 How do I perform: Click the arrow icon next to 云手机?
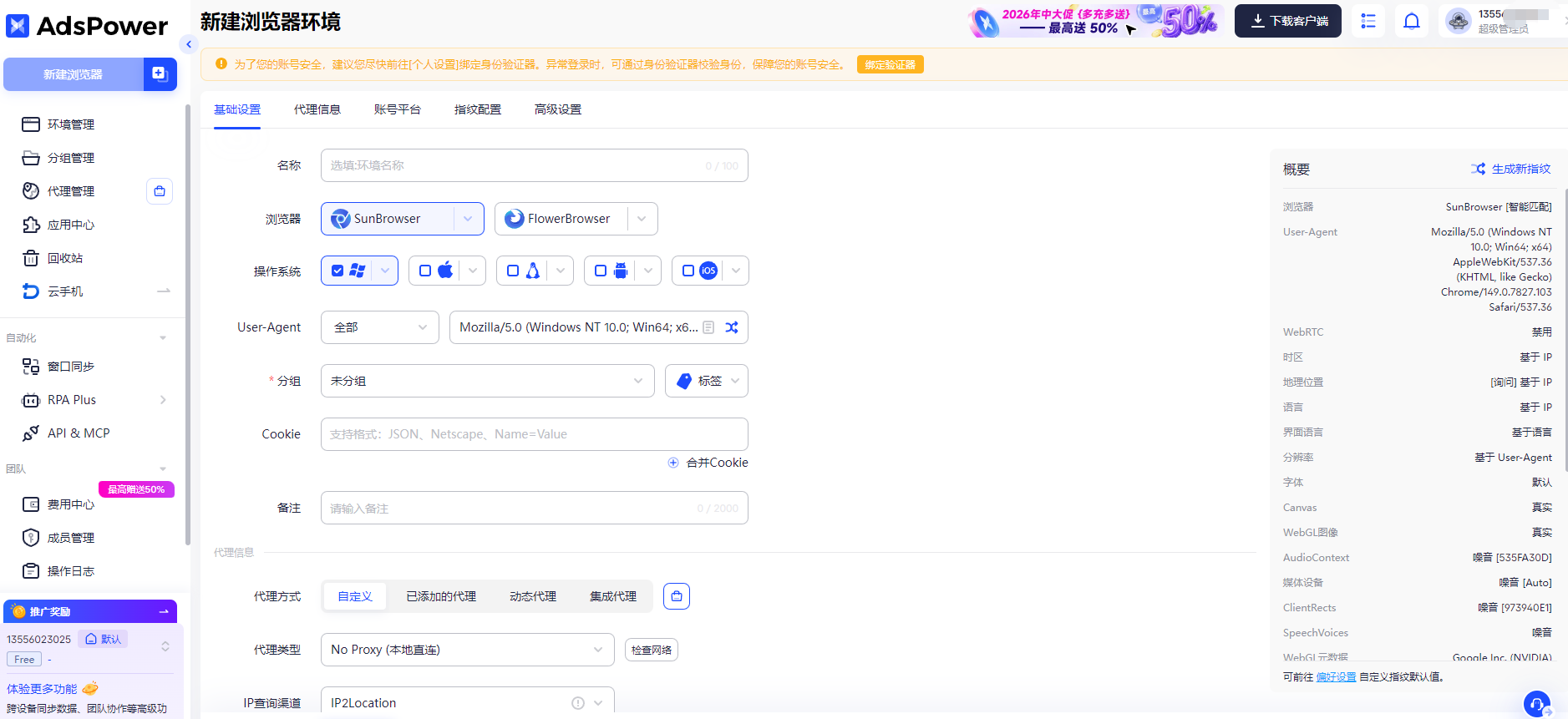coord(164,291)
